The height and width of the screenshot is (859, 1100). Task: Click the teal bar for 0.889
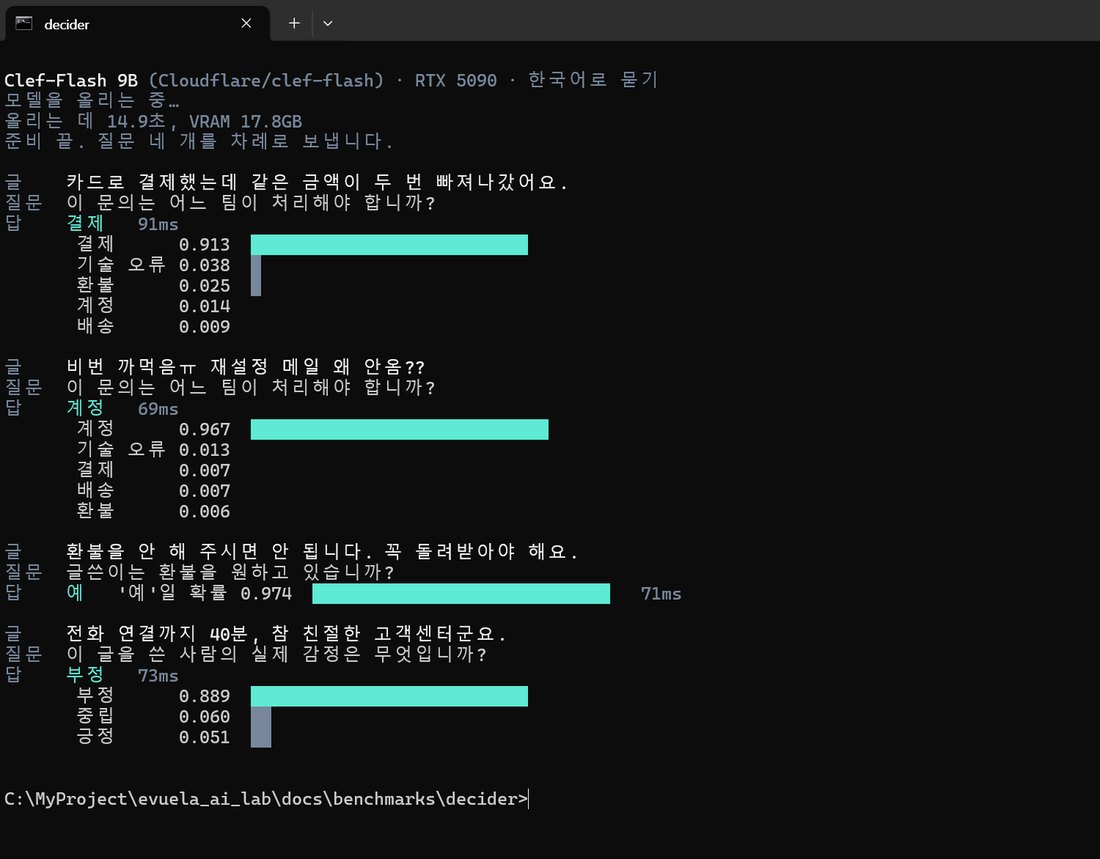pyautogui.click(x=389, y=696)
